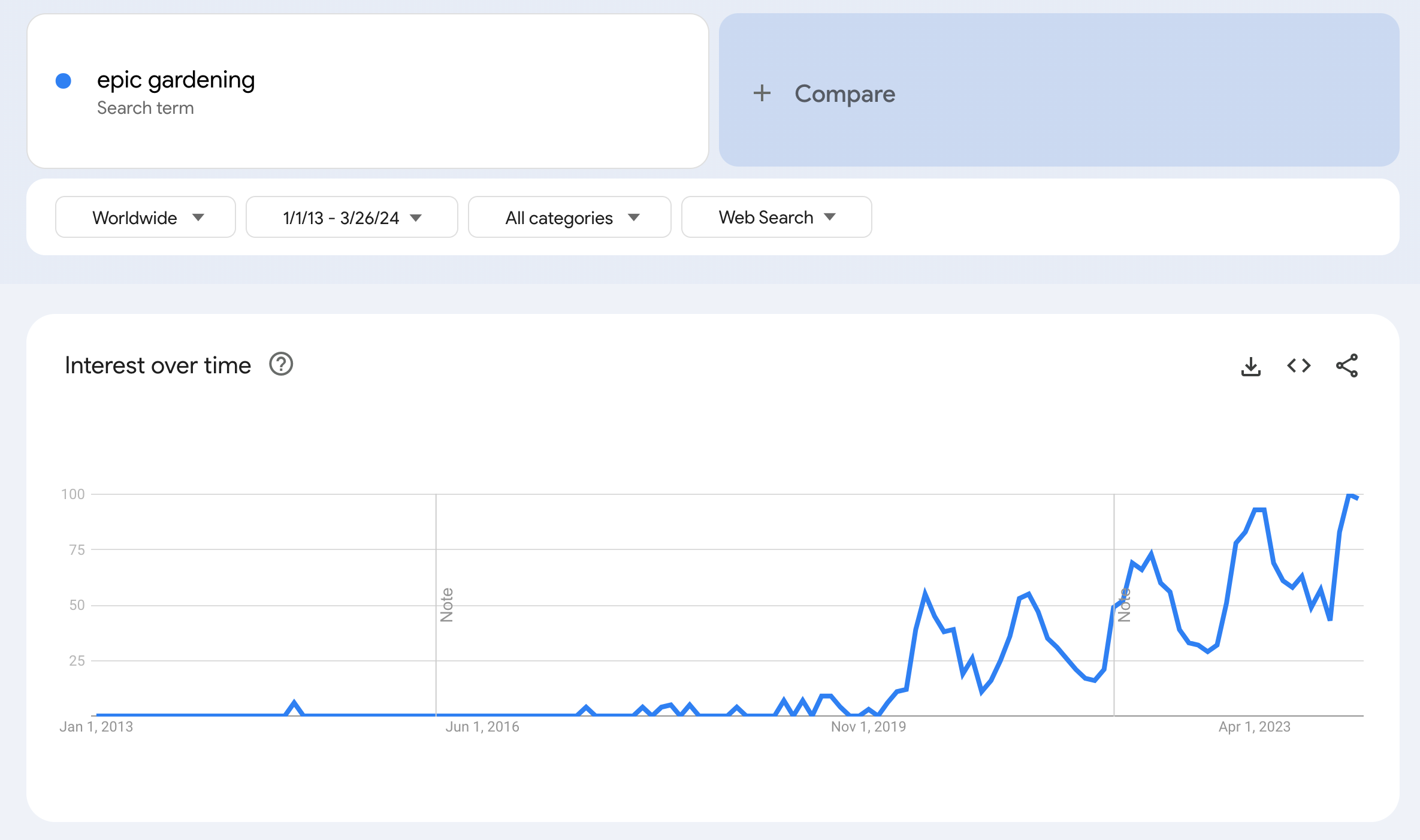Expand the 1/1/13 - 3/26/24 date range dropdown
This screenshot has height=840, width=1420.
click(352, 217)
